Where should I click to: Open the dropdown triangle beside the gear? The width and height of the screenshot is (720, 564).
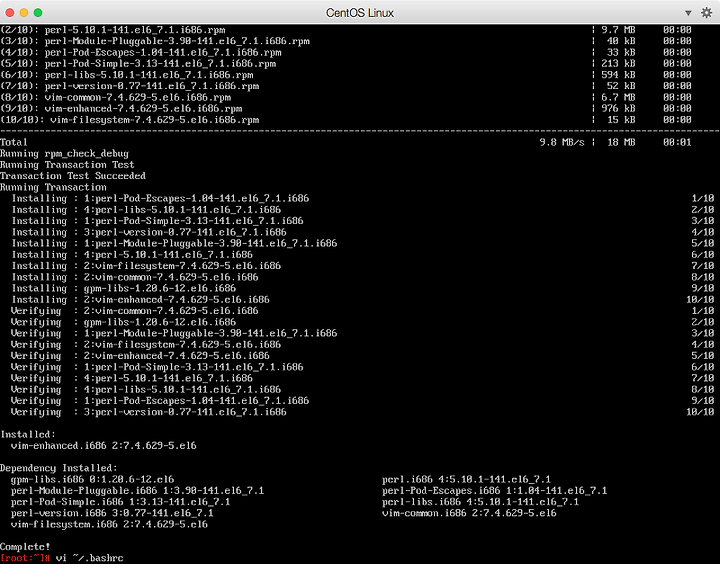pos(688,13)
